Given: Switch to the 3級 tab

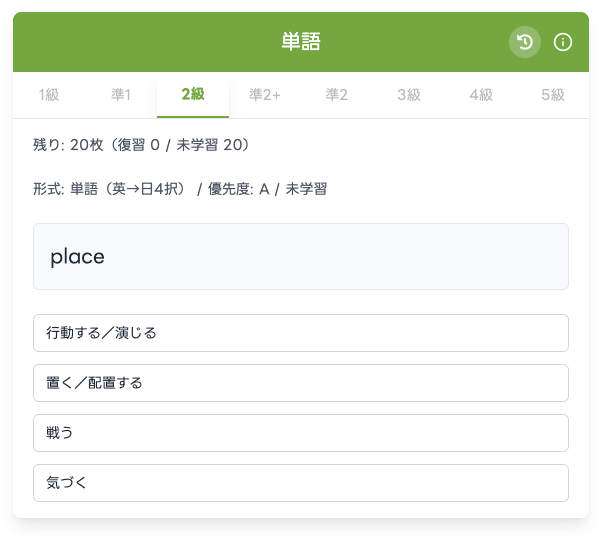Looking at the screenshot, I should coord(408,95).
